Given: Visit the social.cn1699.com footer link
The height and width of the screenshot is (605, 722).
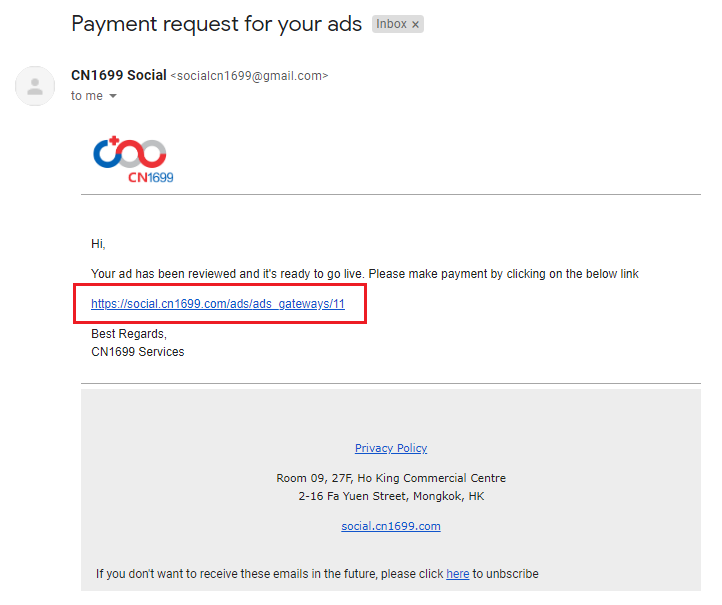Looking at the screenshot, I should click(391, 526).
